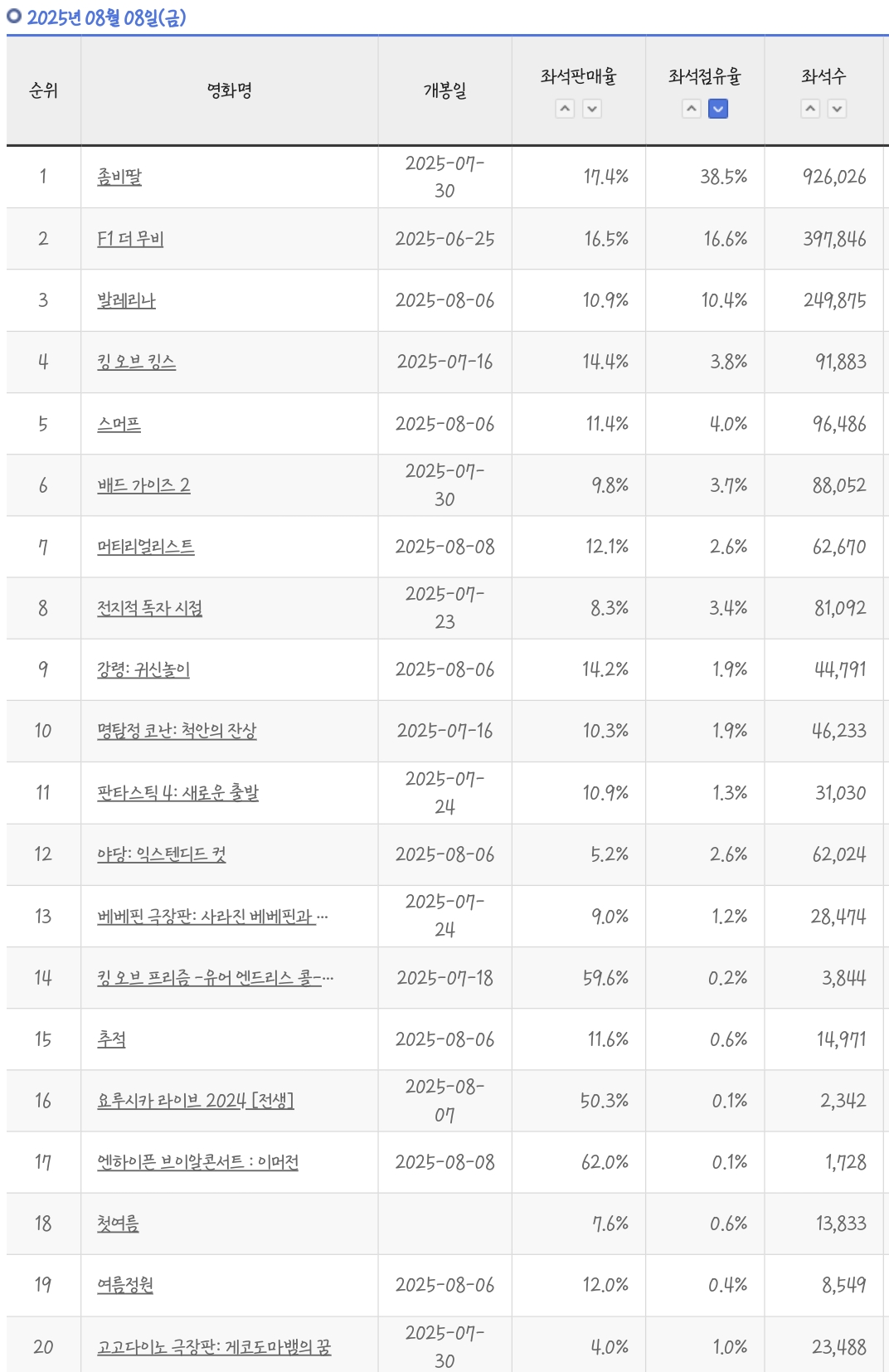Click the 전지적 독자 시점 title
This screenshot has width=889, height=1372.
[149, 608]
